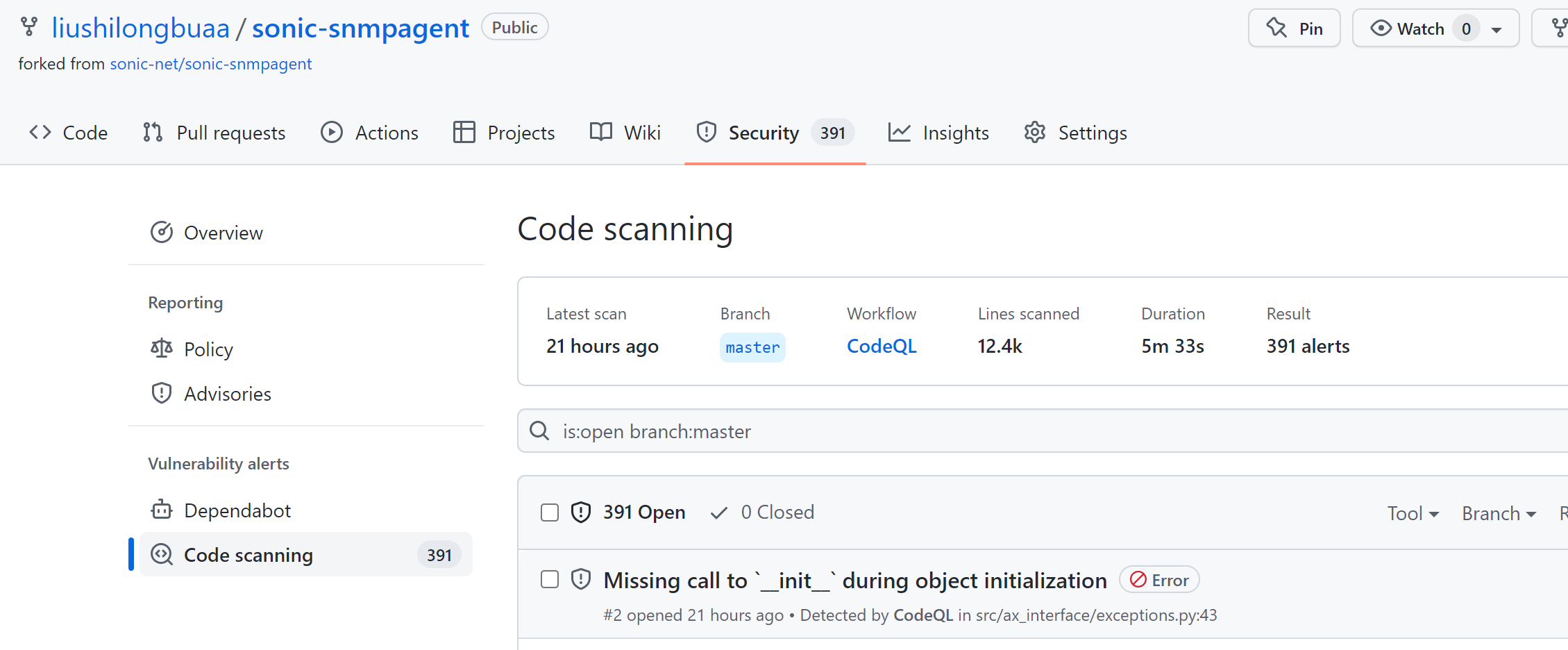Open the Tool filter dropdown
Image resolution: width=1568 pixels, height=650 pixels.
click(x=1413, y=513)
